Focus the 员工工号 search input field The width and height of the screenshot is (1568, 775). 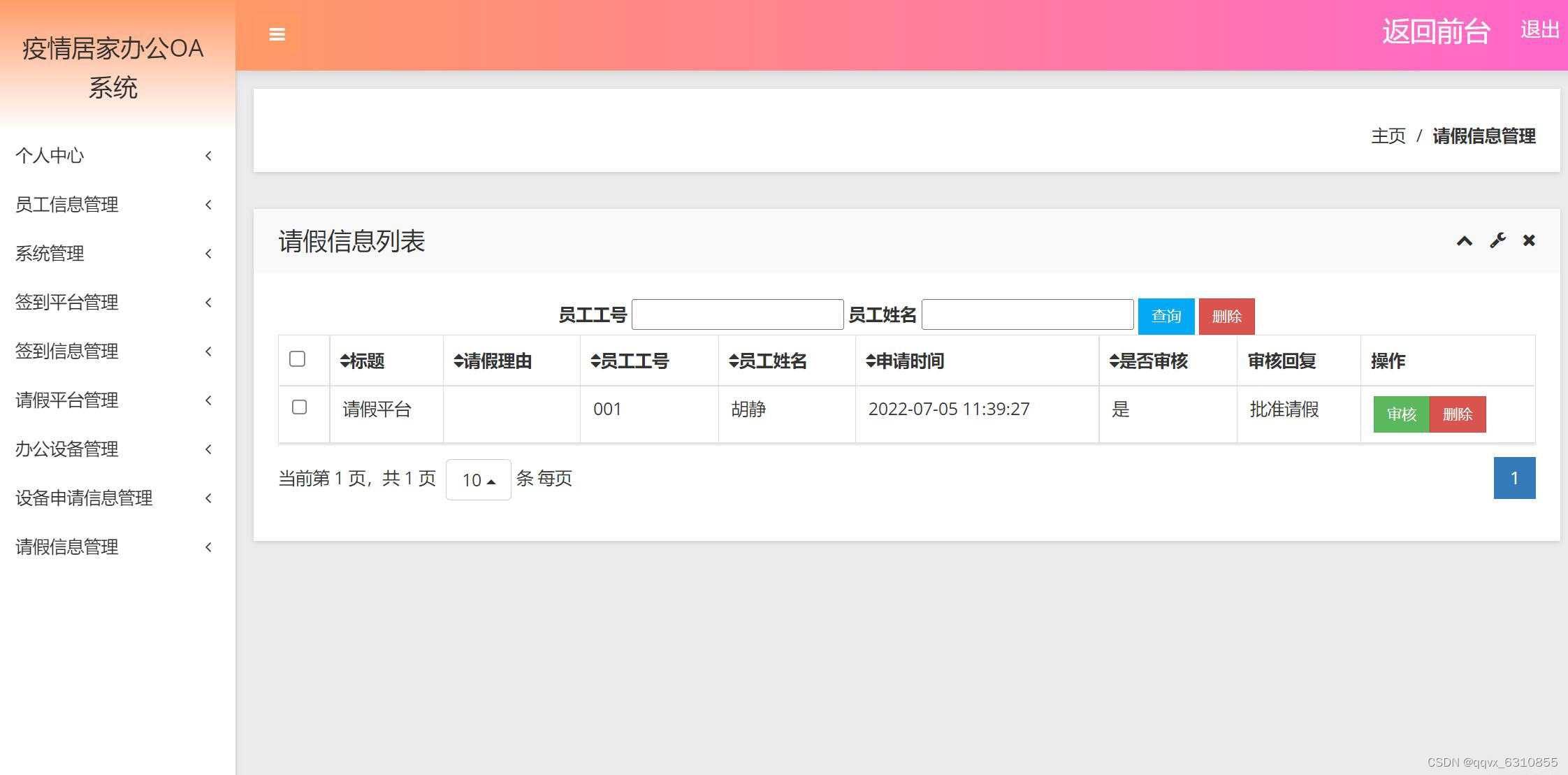737,314
